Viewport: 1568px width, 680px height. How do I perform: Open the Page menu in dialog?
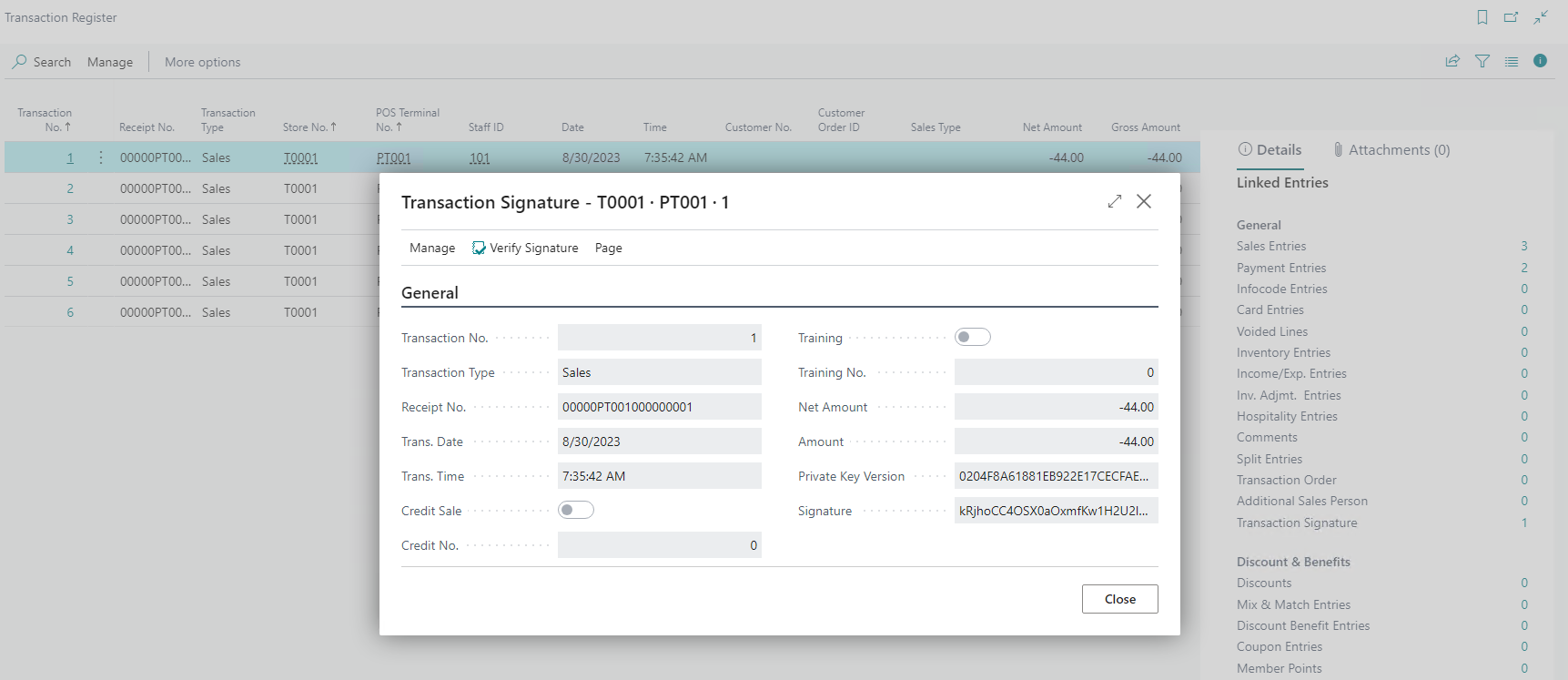click(608, 248)
